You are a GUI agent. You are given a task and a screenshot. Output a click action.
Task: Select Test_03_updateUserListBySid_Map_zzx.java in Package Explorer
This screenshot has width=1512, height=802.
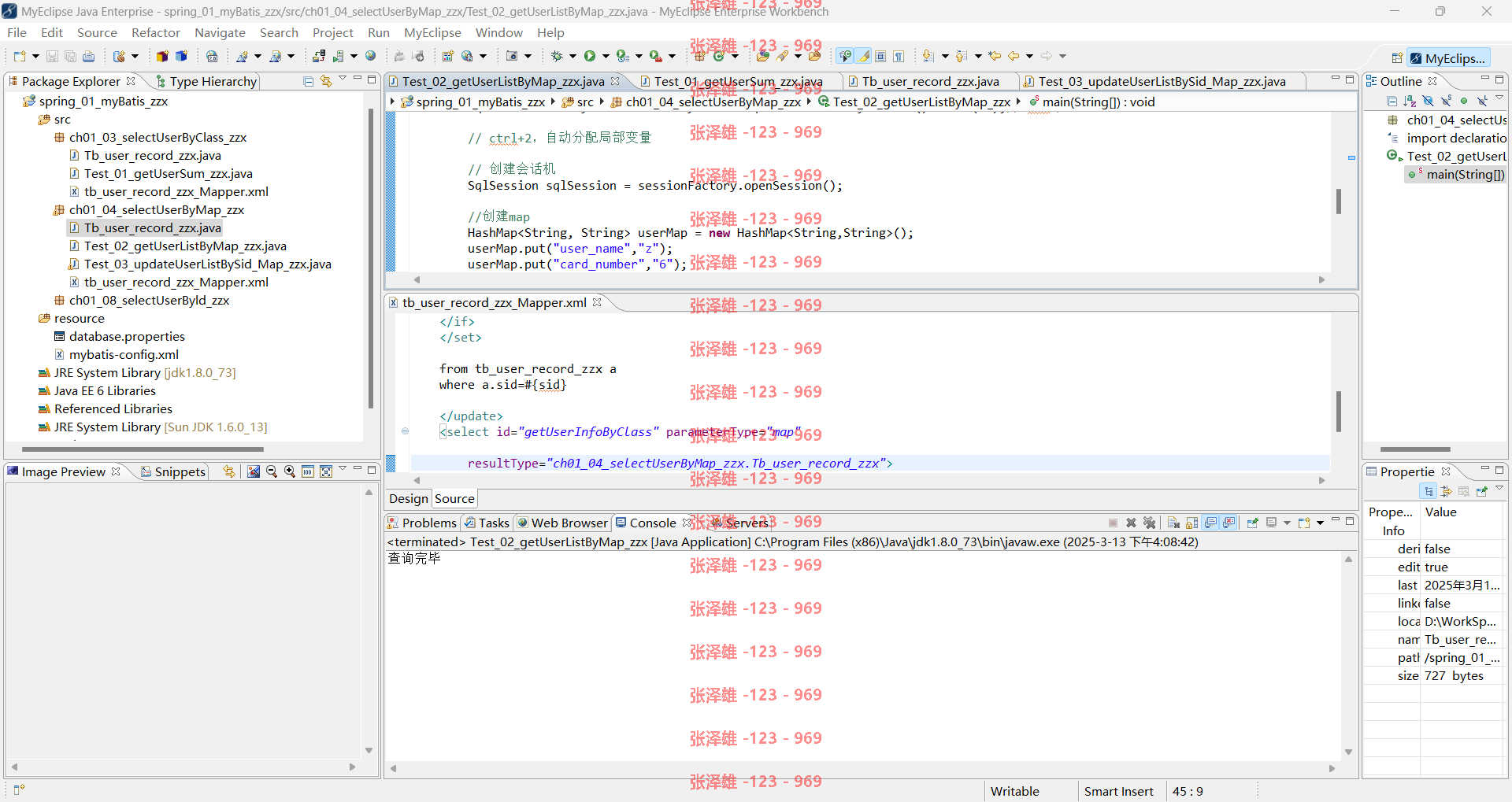coord(207,264)
